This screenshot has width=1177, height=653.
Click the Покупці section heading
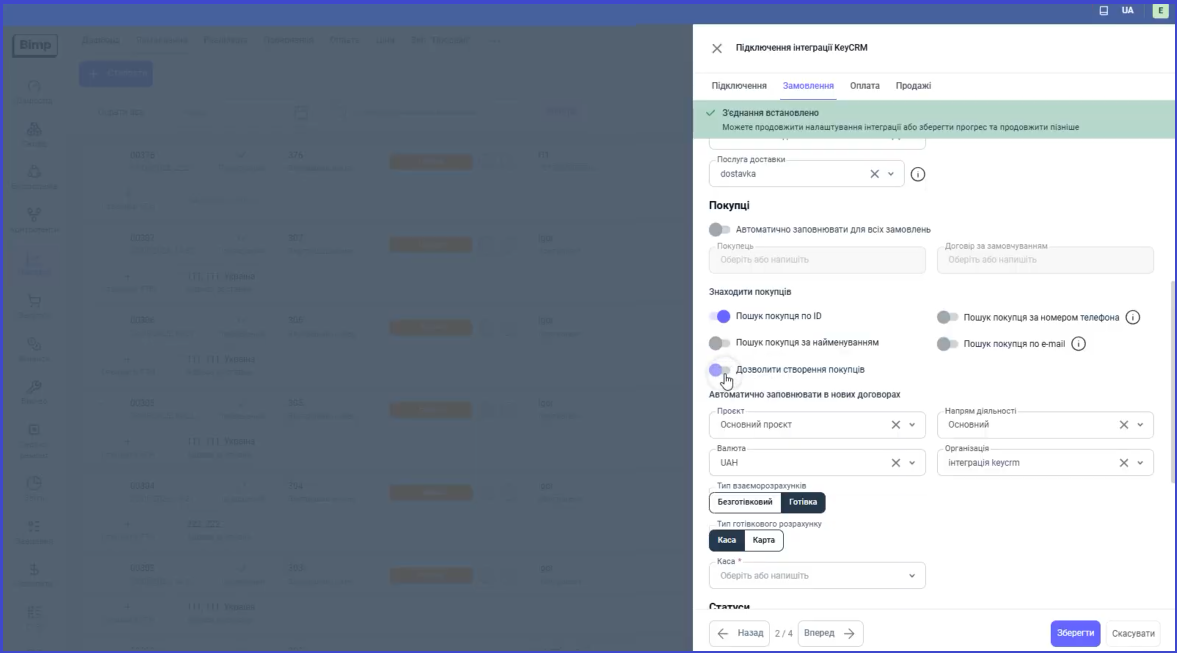click(729, 206)
